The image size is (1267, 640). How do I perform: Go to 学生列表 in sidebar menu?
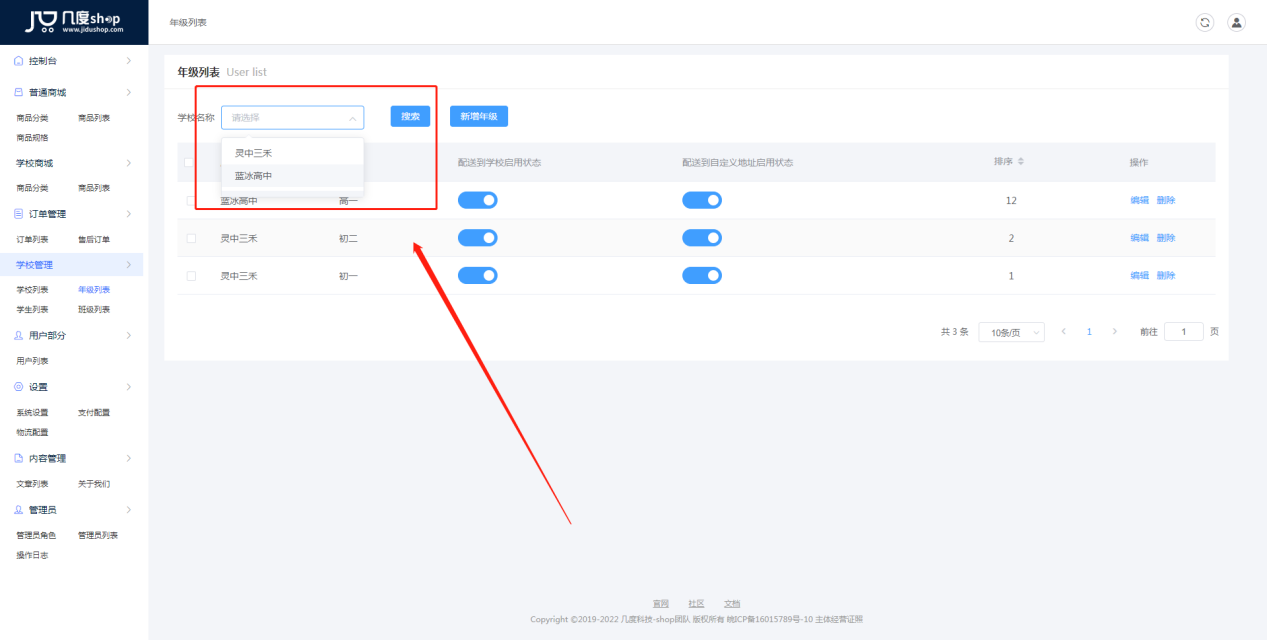32,309
